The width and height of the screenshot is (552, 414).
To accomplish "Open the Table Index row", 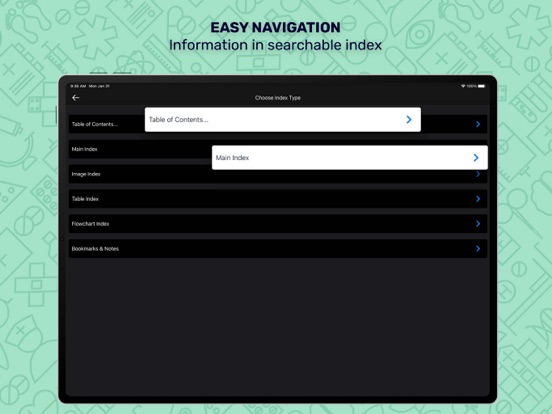I will (x=278, y=199).
